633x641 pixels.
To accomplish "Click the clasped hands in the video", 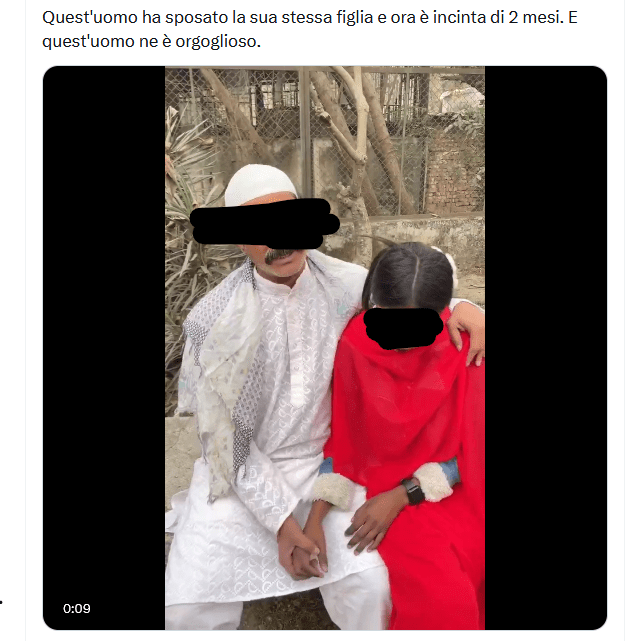I will pyautogui.click(x=304, y=546).
